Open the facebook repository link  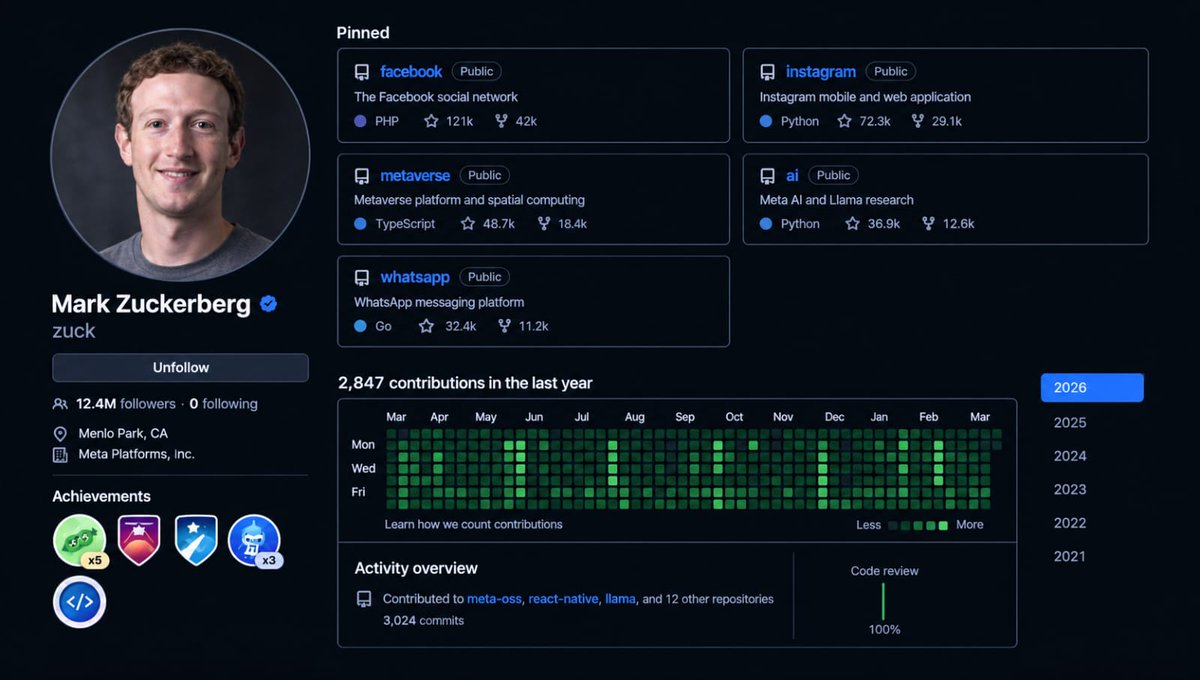coord(411,72)
